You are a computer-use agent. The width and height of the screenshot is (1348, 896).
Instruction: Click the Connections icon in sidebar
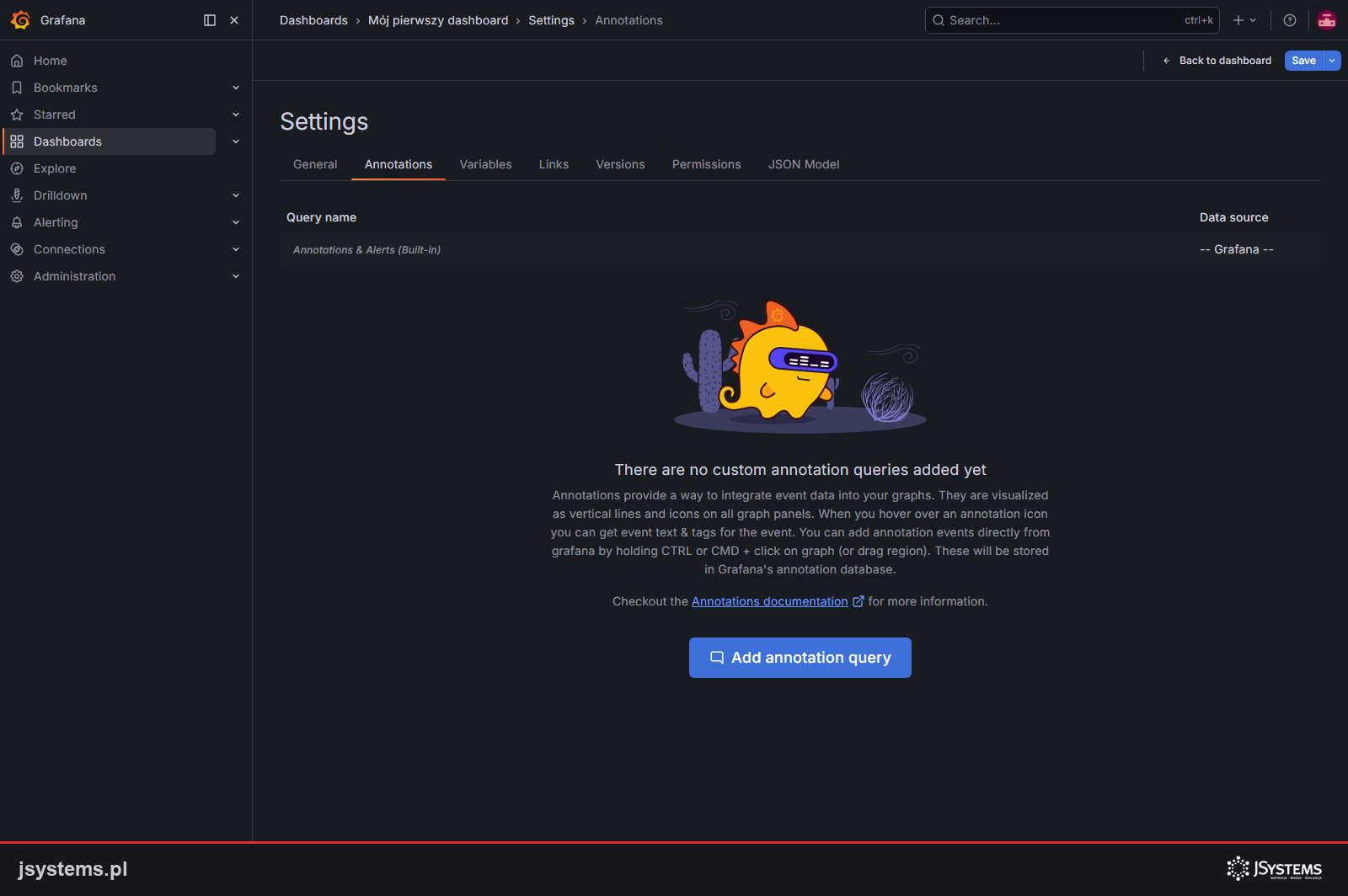(17, 249)
